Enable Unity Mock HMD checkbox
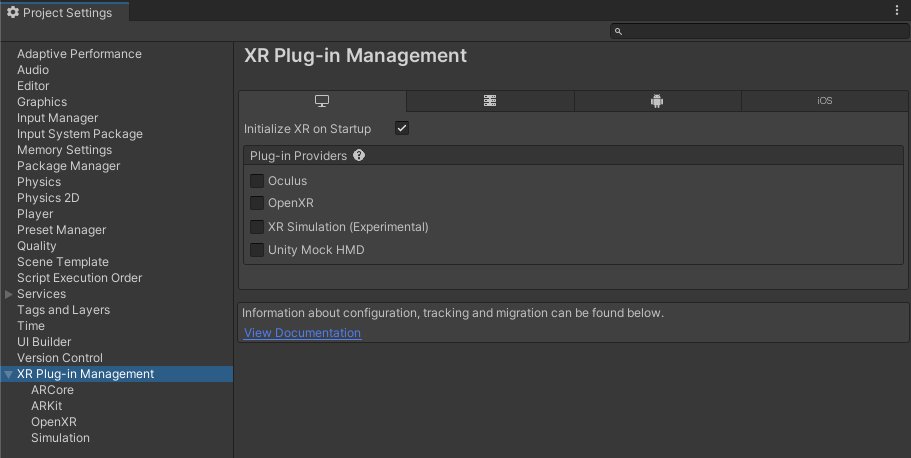 pos(257,250)
